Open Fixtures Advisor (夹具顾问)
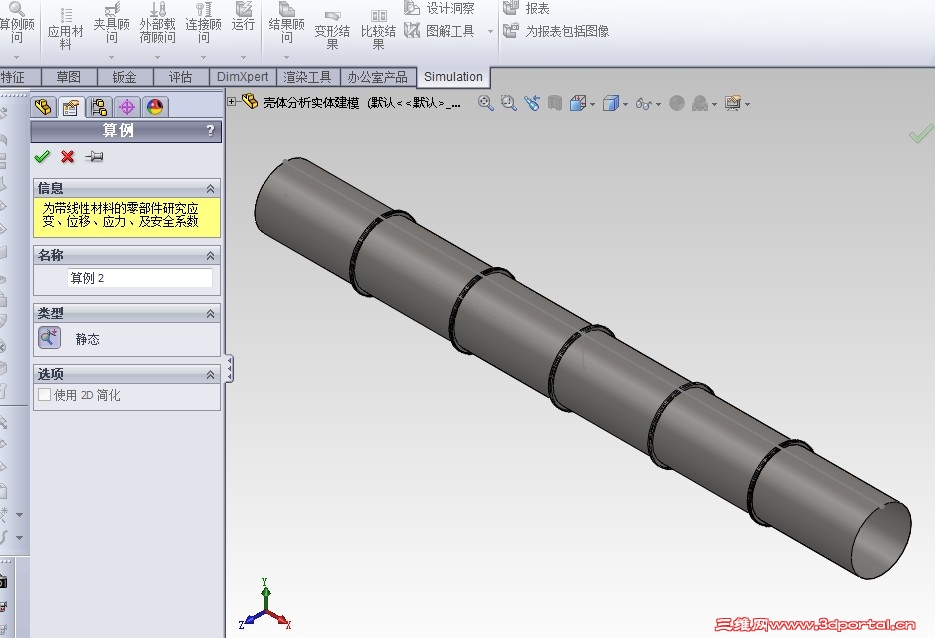 112,23
